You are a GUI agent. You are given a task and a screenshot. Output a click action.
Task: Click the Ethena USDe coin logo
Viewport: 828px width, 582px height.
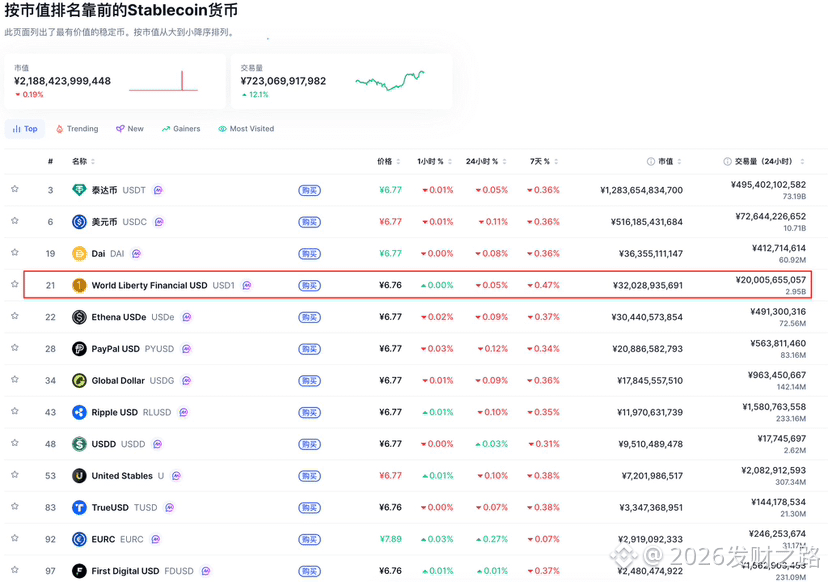[x=79, y=317]
